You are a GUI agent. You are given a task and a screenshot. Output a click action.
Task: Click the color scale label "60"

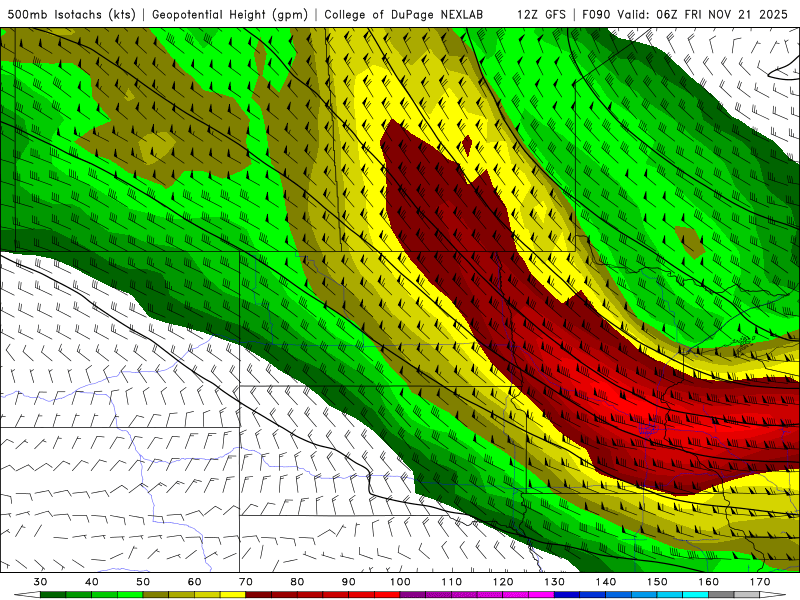click(194, 582)
